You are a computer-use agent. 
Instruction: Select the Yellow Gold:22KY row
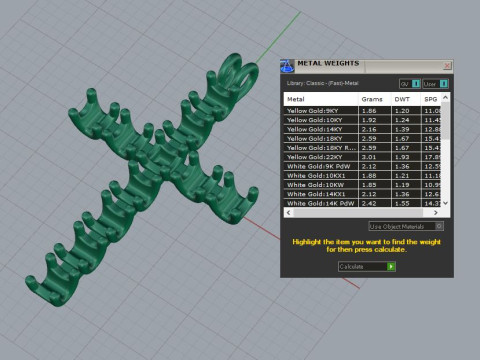click(x=362, y=157)
